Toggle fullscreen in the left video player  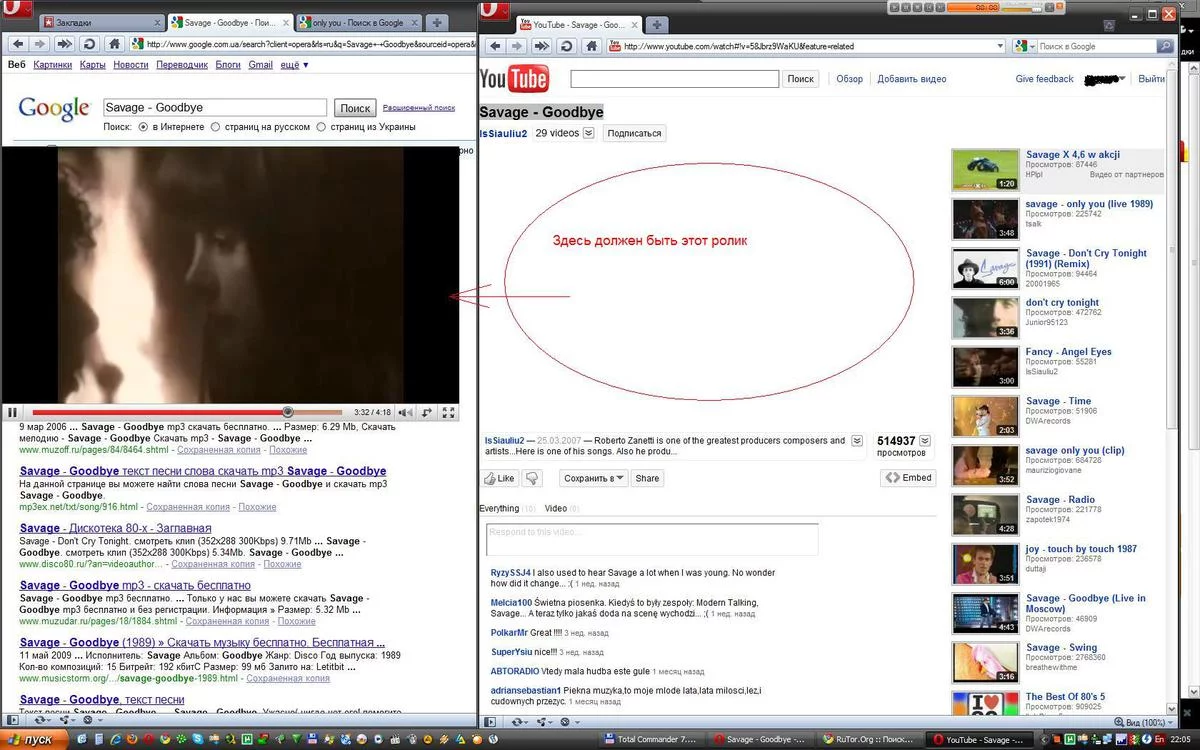(x=449, y=412)
